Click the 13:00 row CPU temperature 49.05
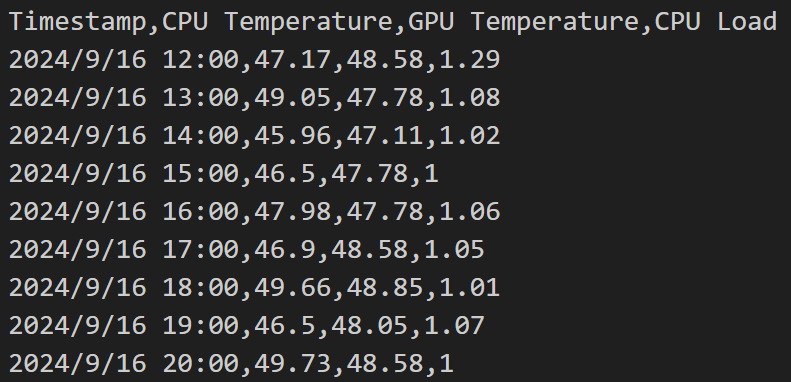This screenshot has width=791, height=382. pyautogui.click(x=293, y=97)
